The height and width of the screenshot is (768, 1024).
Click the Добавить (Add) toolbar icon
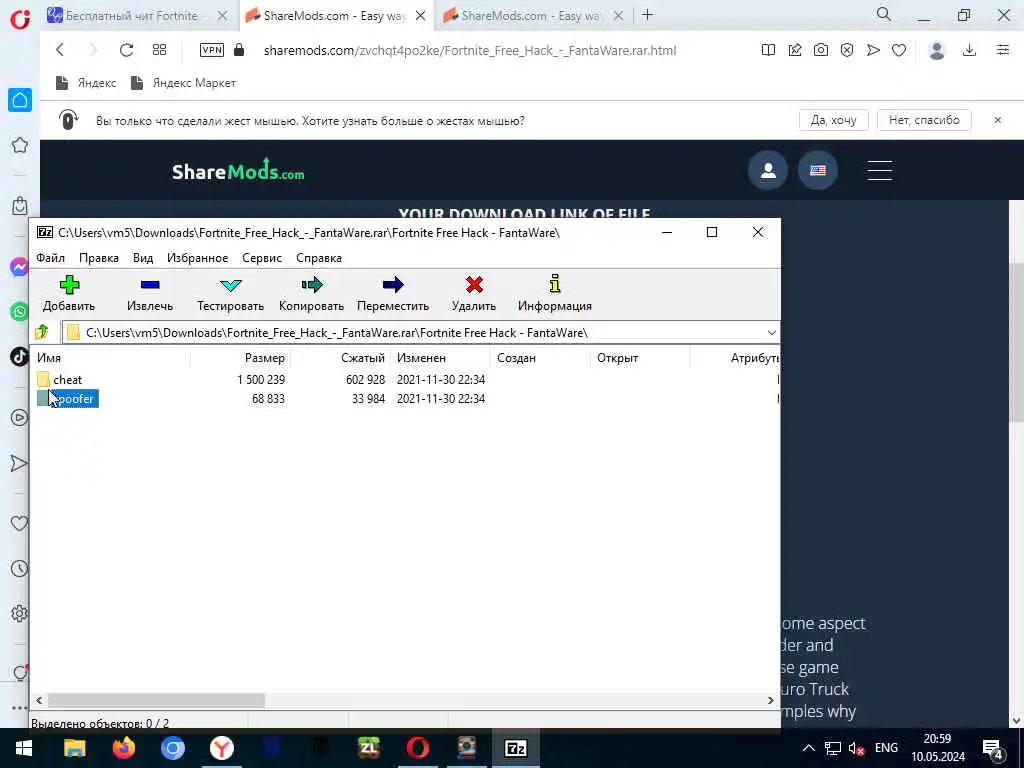coord(69,285)
